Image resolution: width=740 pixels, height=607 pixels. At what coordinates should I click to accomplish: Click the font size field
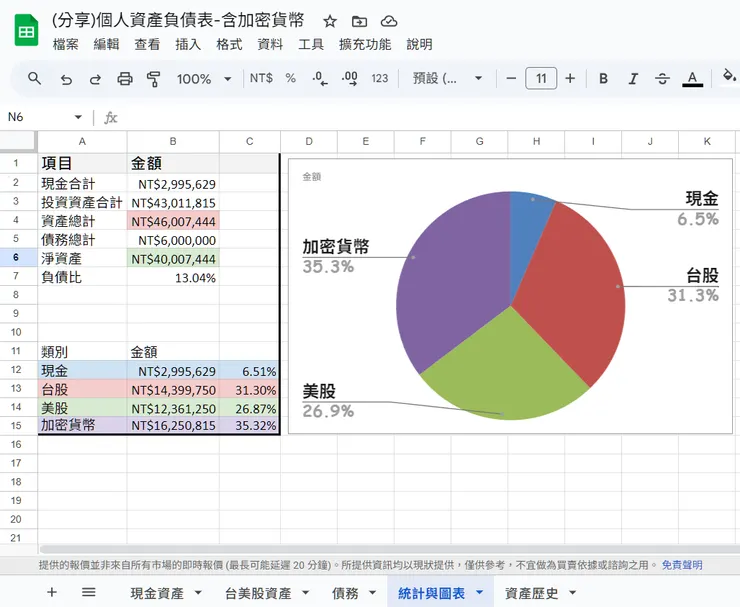[x=541, y=78]
